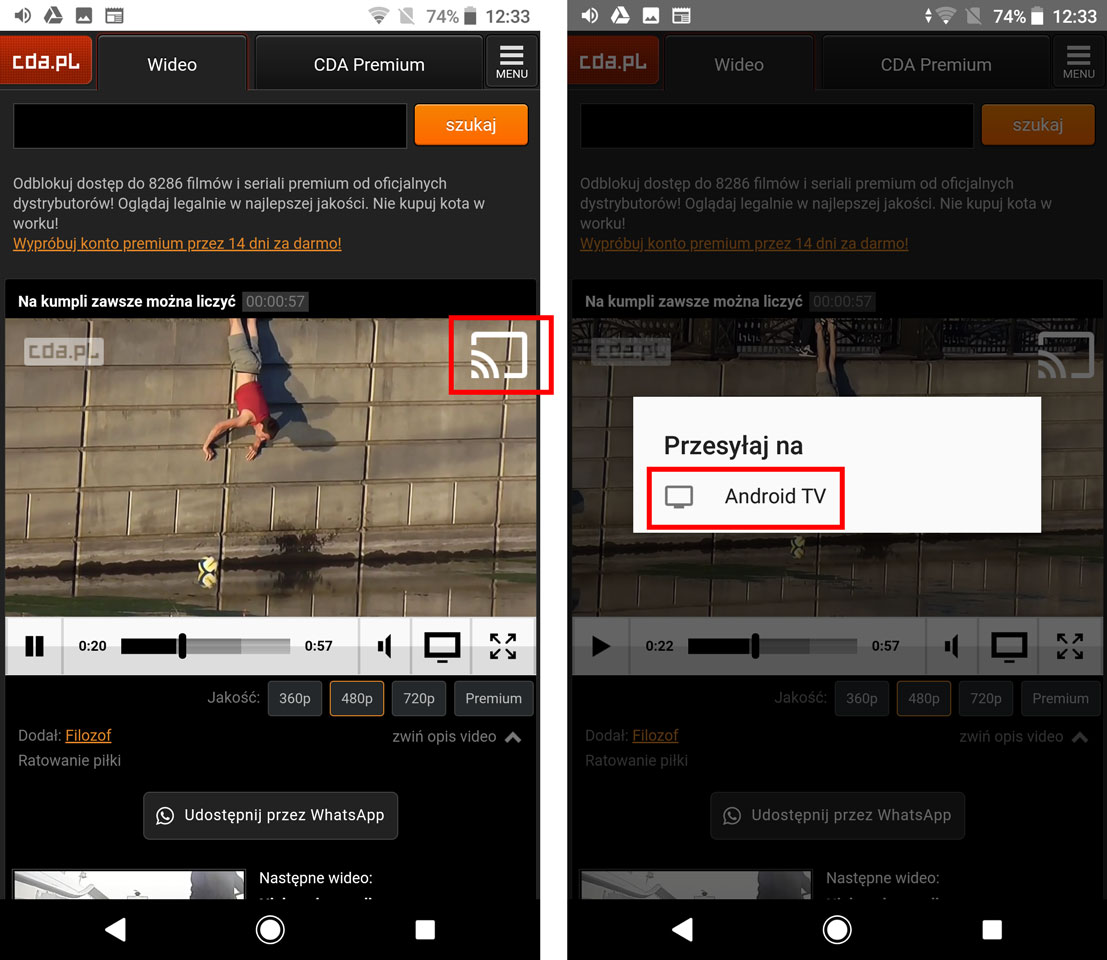Click seek bar handle at 0:20 on left player
This screenshot has width=1107, height=960.
click(x=182, y=646)
